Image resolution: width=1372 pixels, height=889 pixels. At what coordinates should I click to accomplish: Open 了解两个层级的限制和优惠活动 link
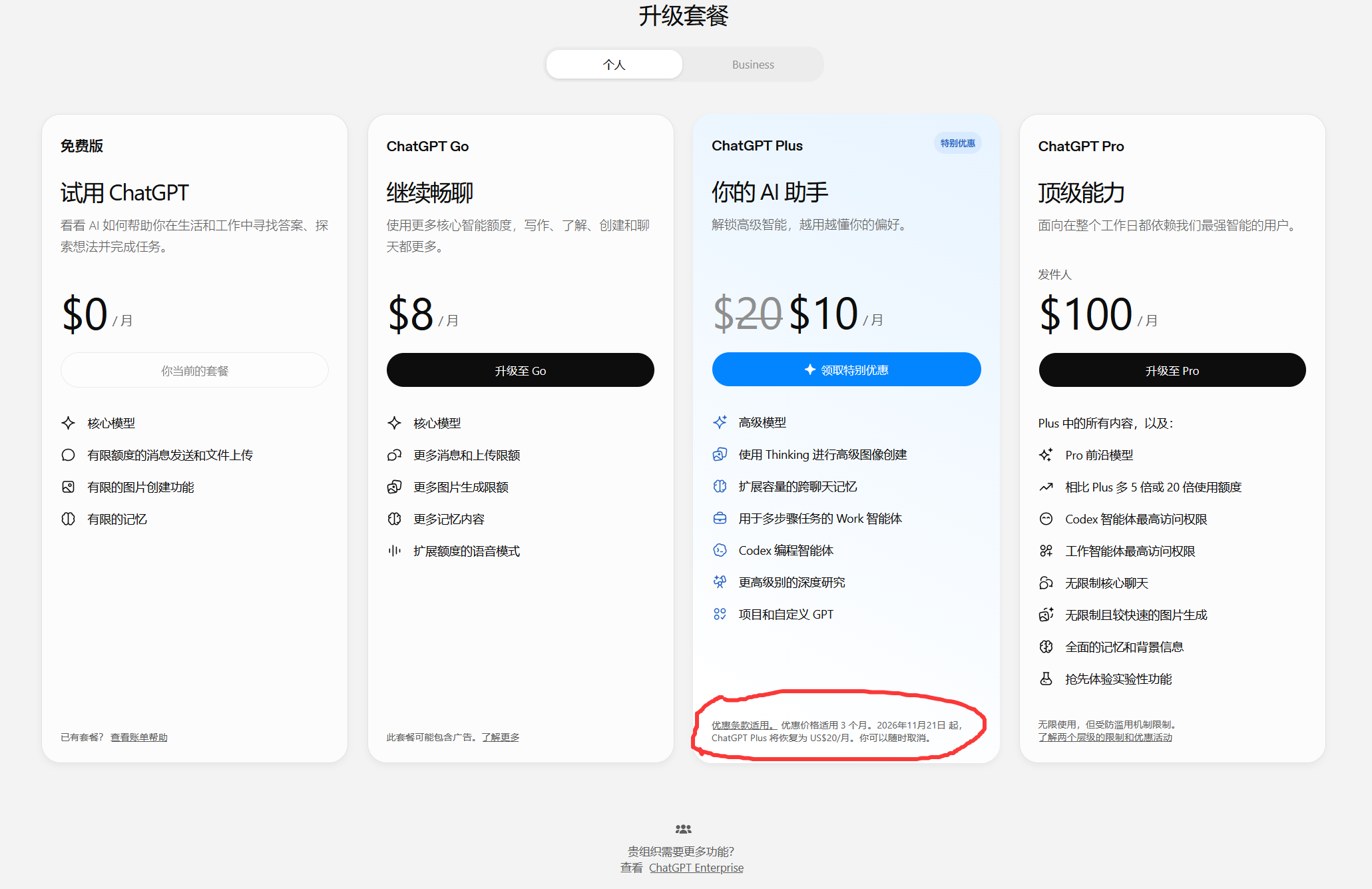coord(1105,737)
